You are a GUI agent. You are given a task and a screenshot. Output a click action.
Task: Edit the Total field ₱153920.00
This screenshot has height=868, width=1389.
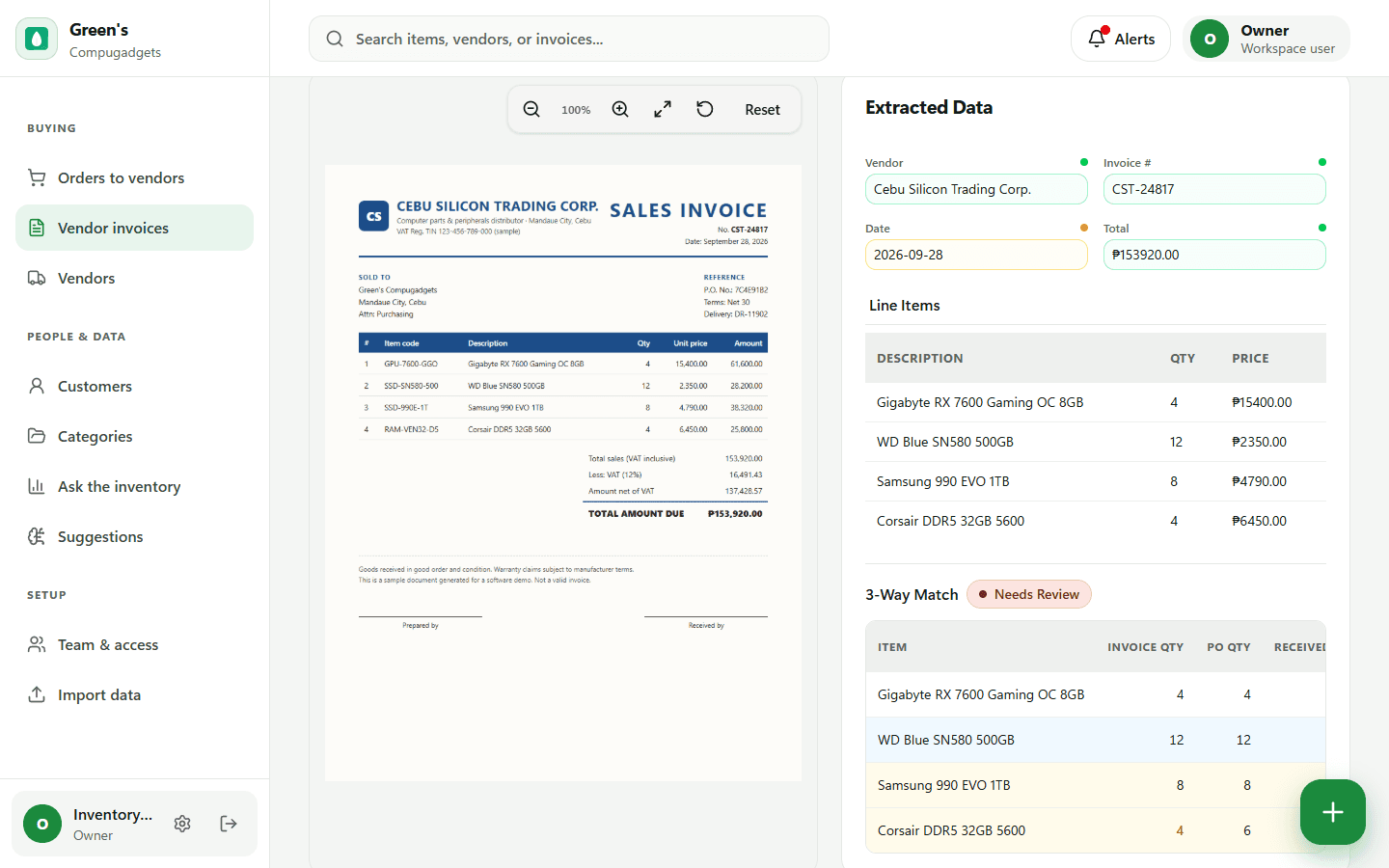1214,255
